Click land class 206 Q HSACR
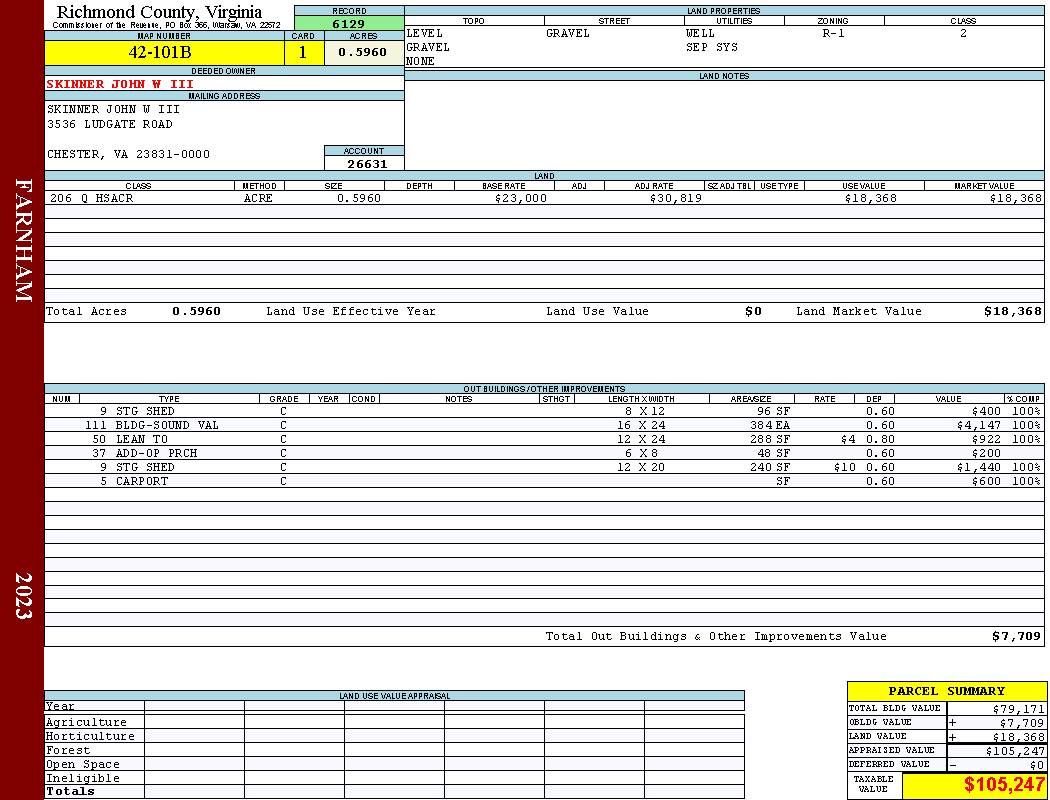1050x800 pixels. click(x=92, y=198)
